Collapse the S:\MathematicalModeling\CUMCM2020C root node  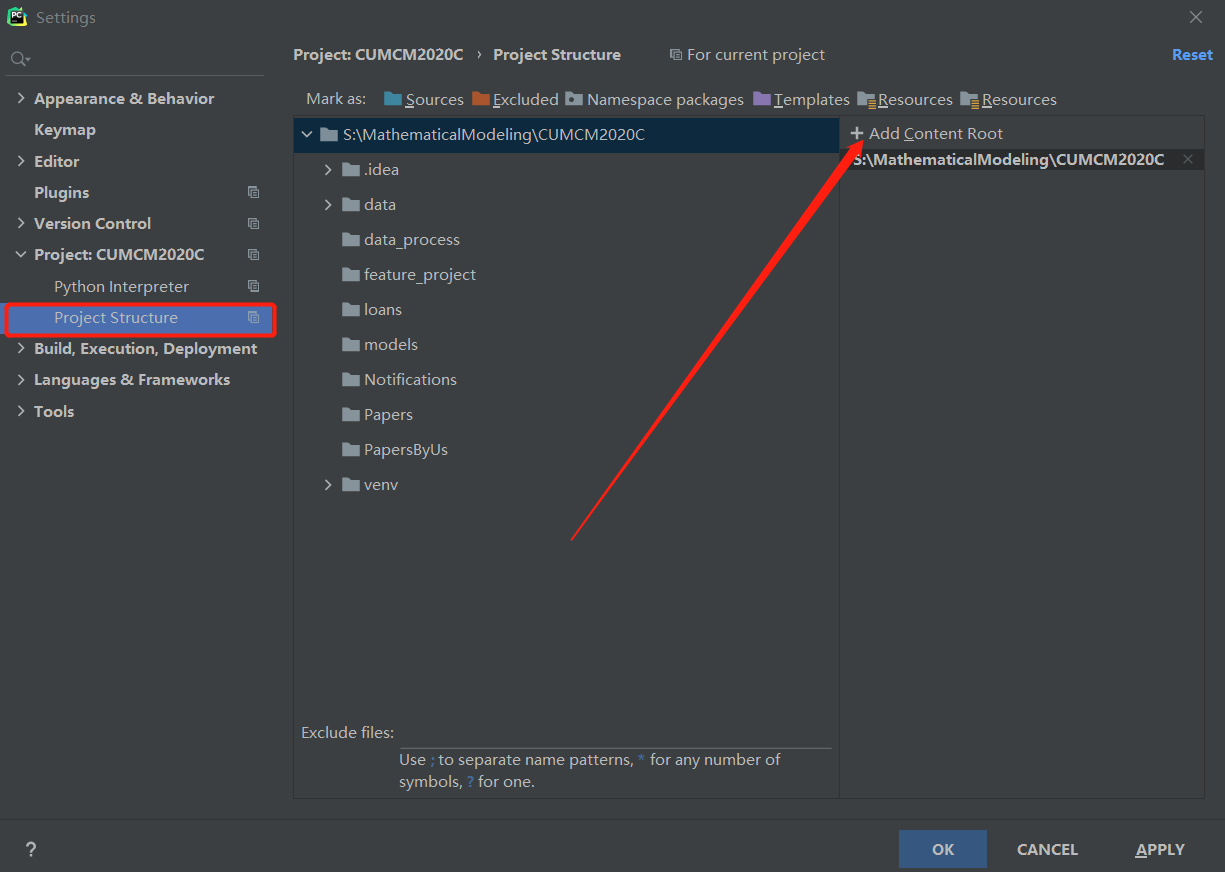point(307,134)
